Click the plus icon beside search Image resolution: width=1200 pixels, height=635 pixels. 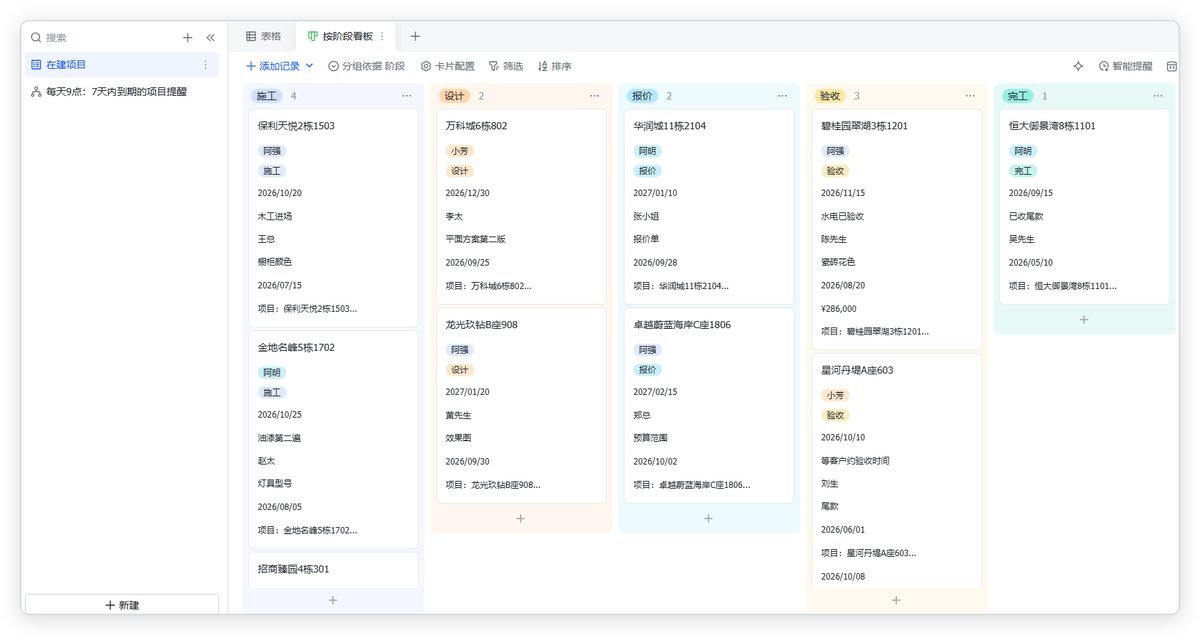point(187,37)
